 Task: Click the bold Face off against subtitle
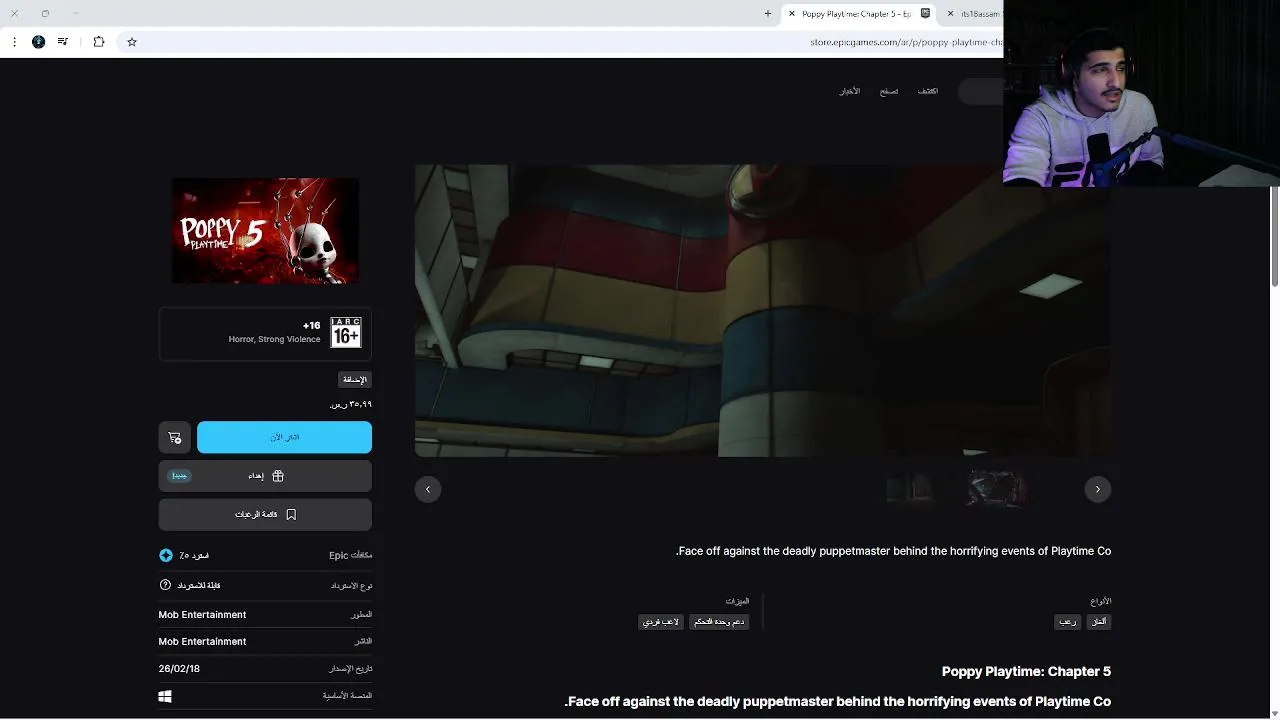click(x=837, y=702)
